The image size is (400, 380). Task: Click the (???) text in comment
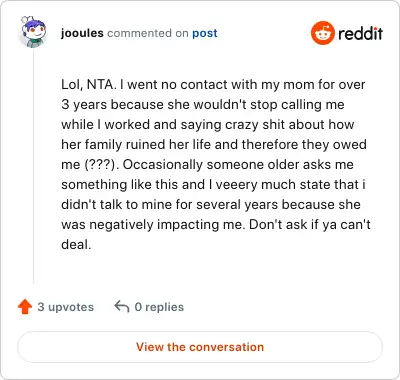[x=102, y=165]
